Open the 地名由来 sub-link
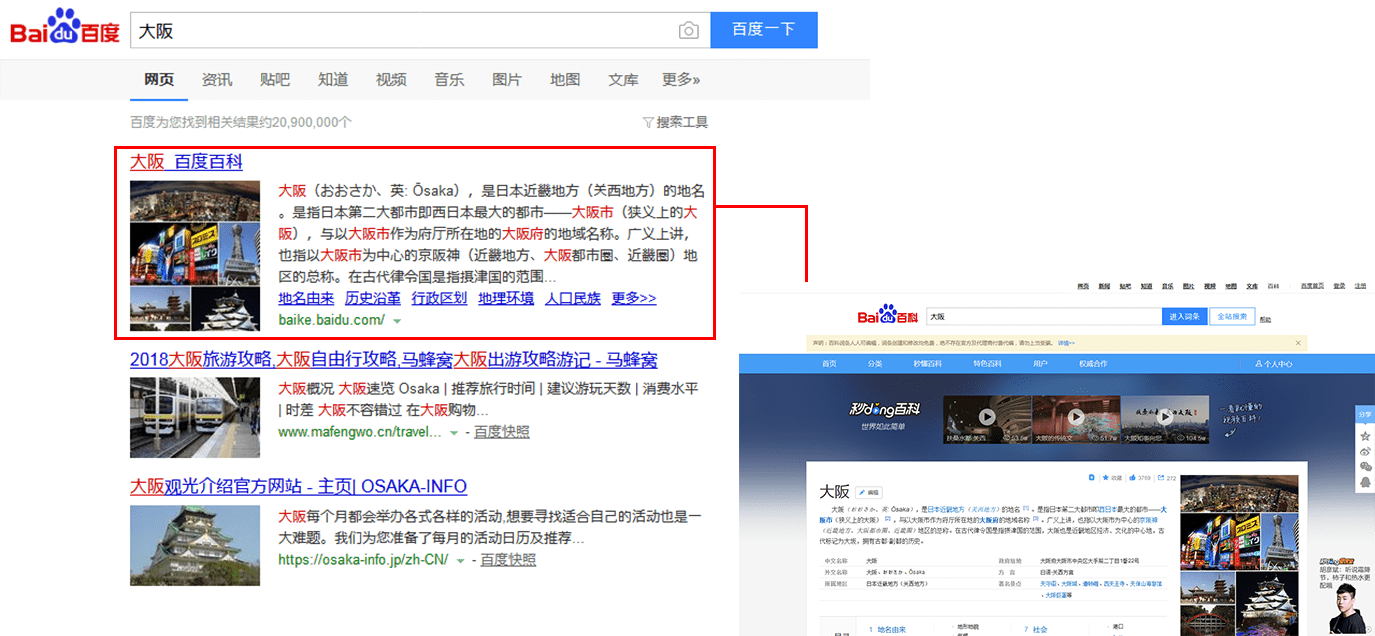Screen dimensions: 1375x636 coord(306,298)
